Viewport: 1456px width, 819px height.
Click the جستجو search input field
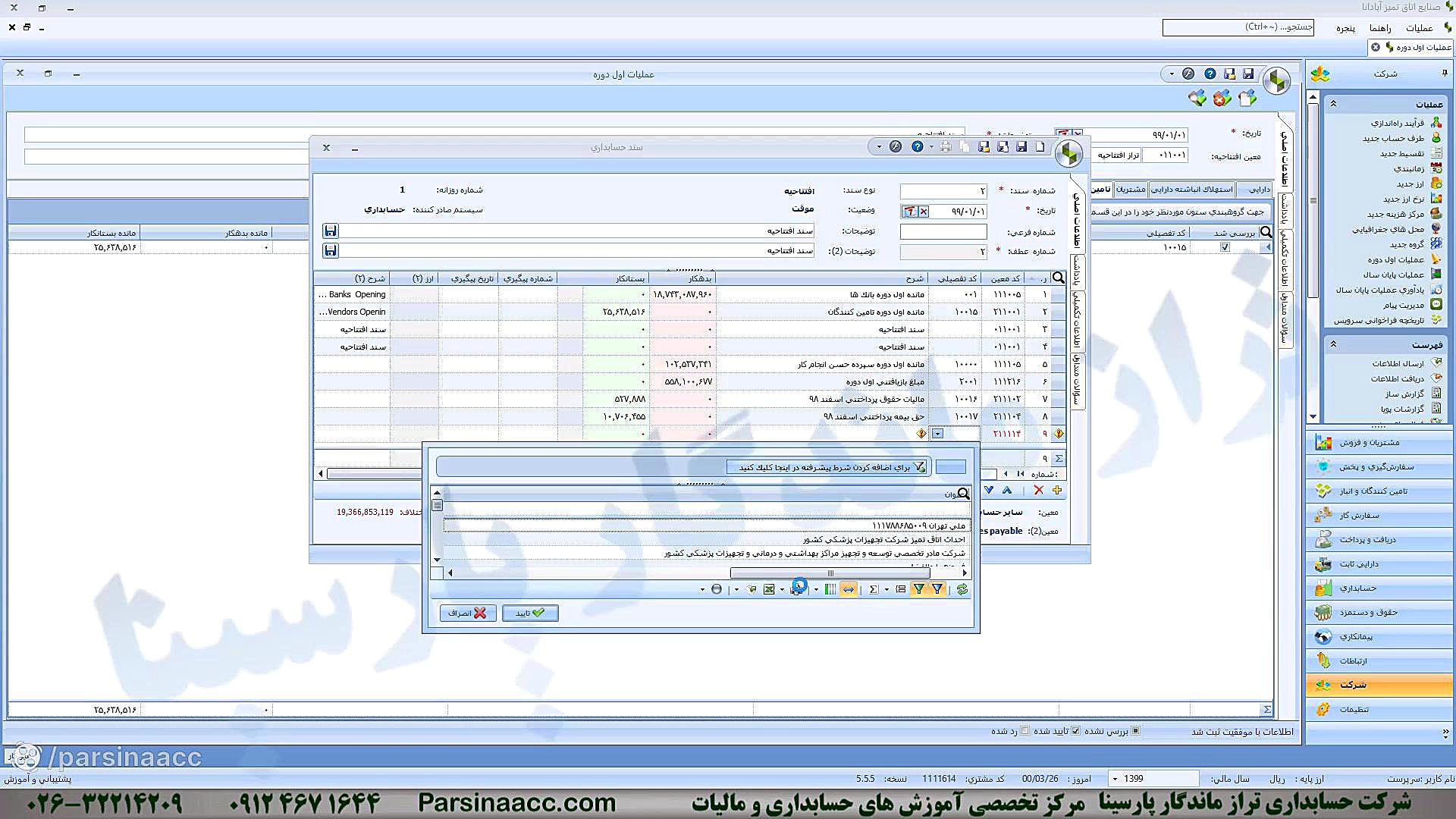click(x=1239, y=27)
